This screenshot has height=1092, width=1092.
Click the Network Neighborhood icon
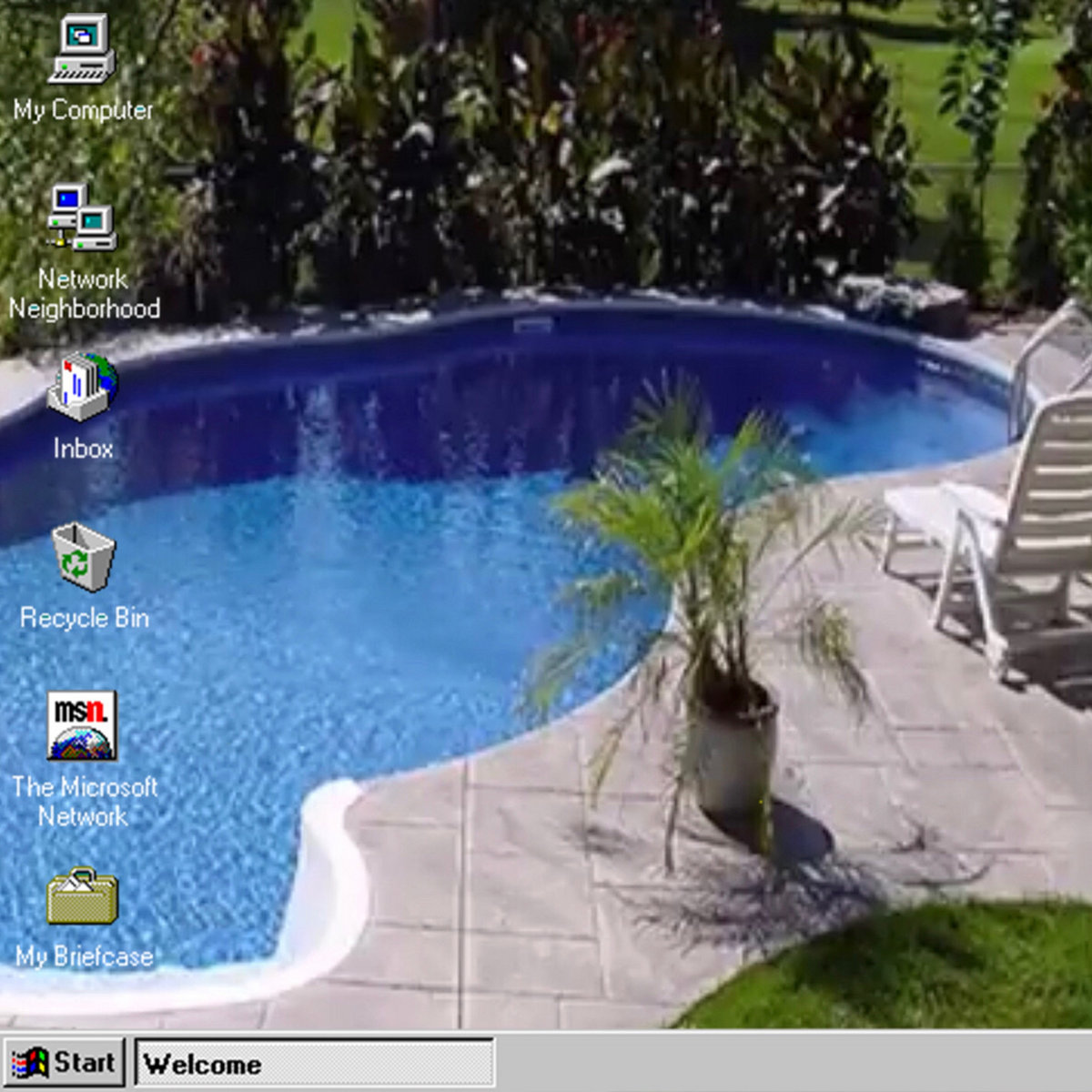tap(82, 217)
